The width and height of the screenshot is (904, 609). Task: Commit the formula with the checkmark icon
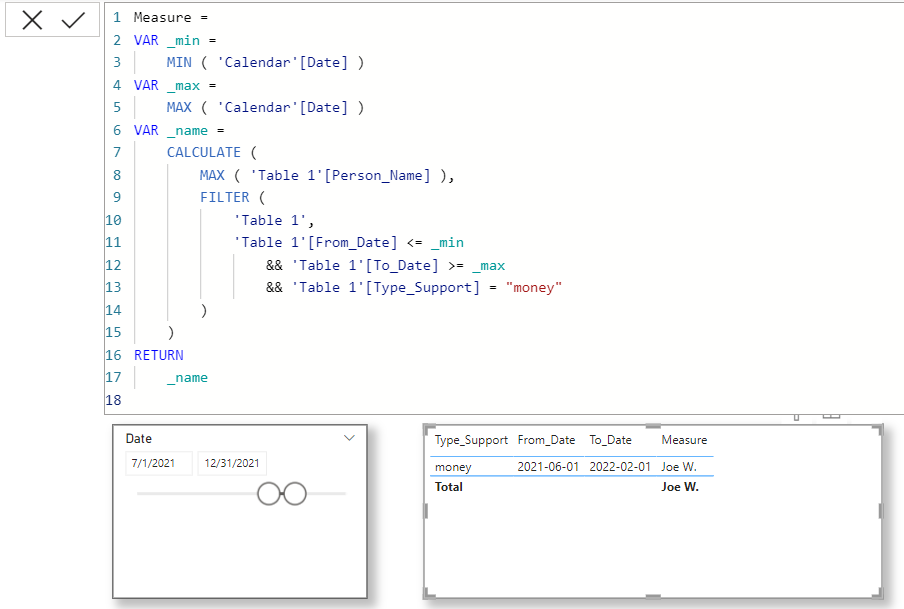pos(73,20)
